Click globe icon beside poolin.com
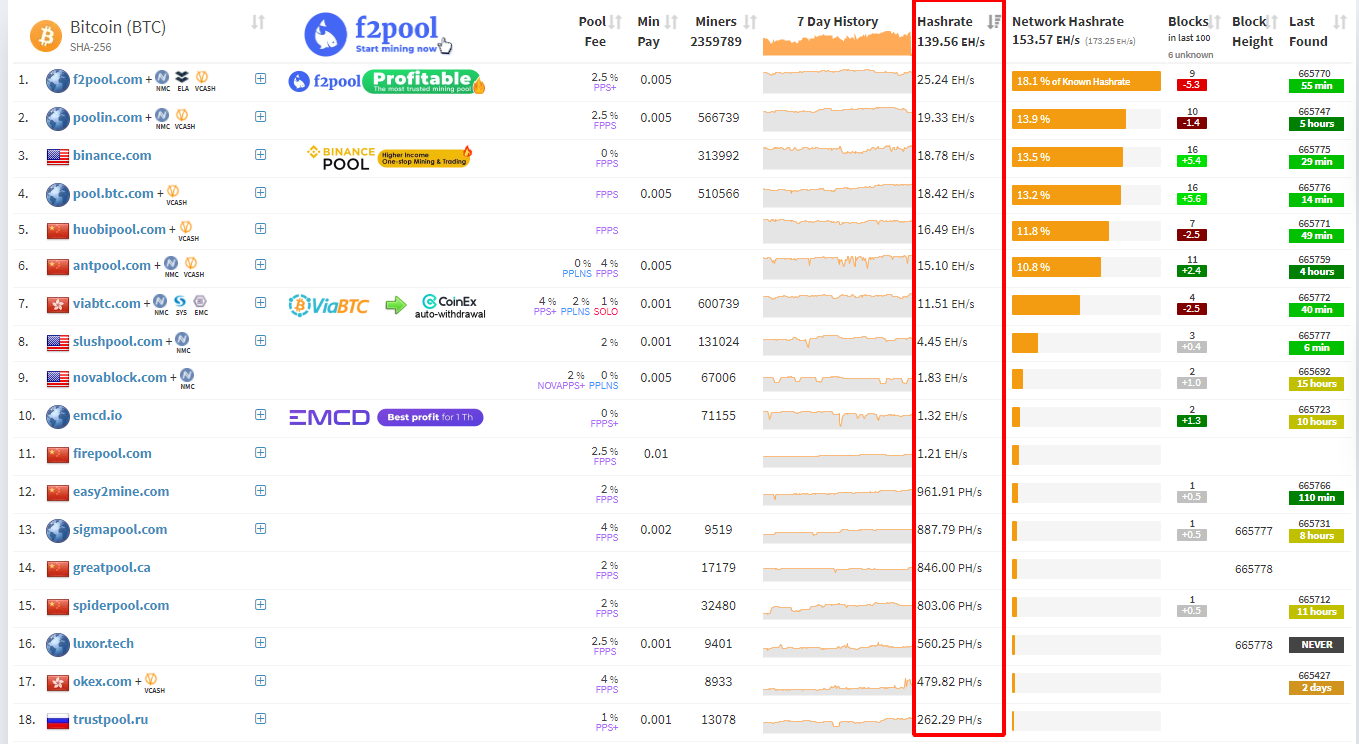 coord(58,119)
